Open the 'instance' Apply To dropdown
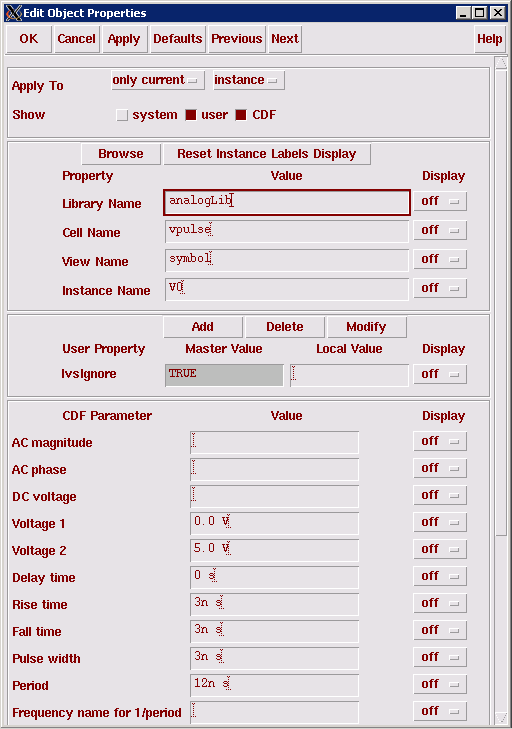This screenshot has width=512, height=729. [x=248, y=80]
